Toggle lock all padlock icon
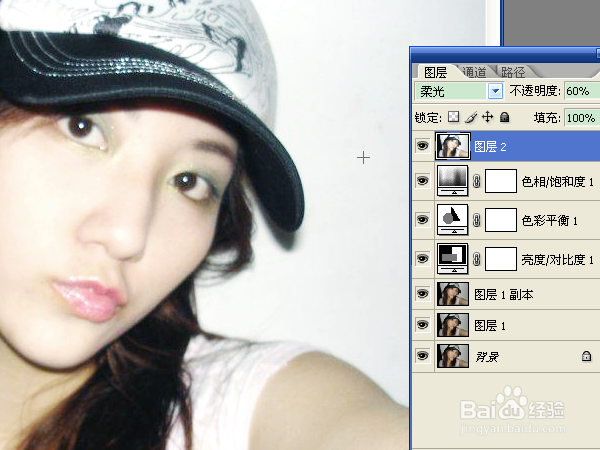Viewport: 600px width, 450px height. click(505, 117)
